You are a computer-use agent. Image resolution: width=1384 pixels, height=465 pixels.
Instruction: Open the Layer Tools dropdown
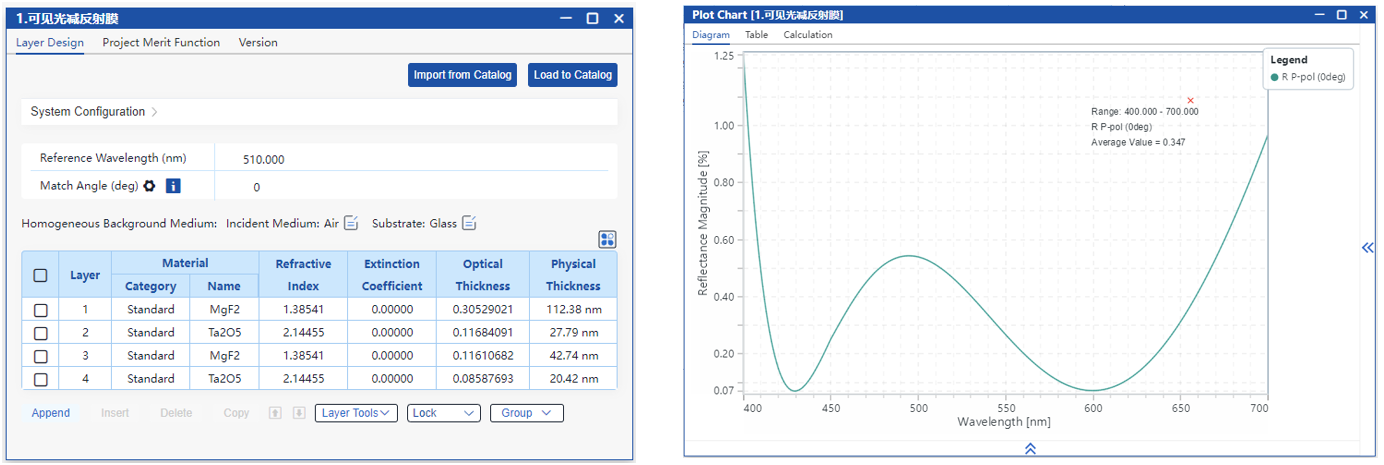coord(356,413)
